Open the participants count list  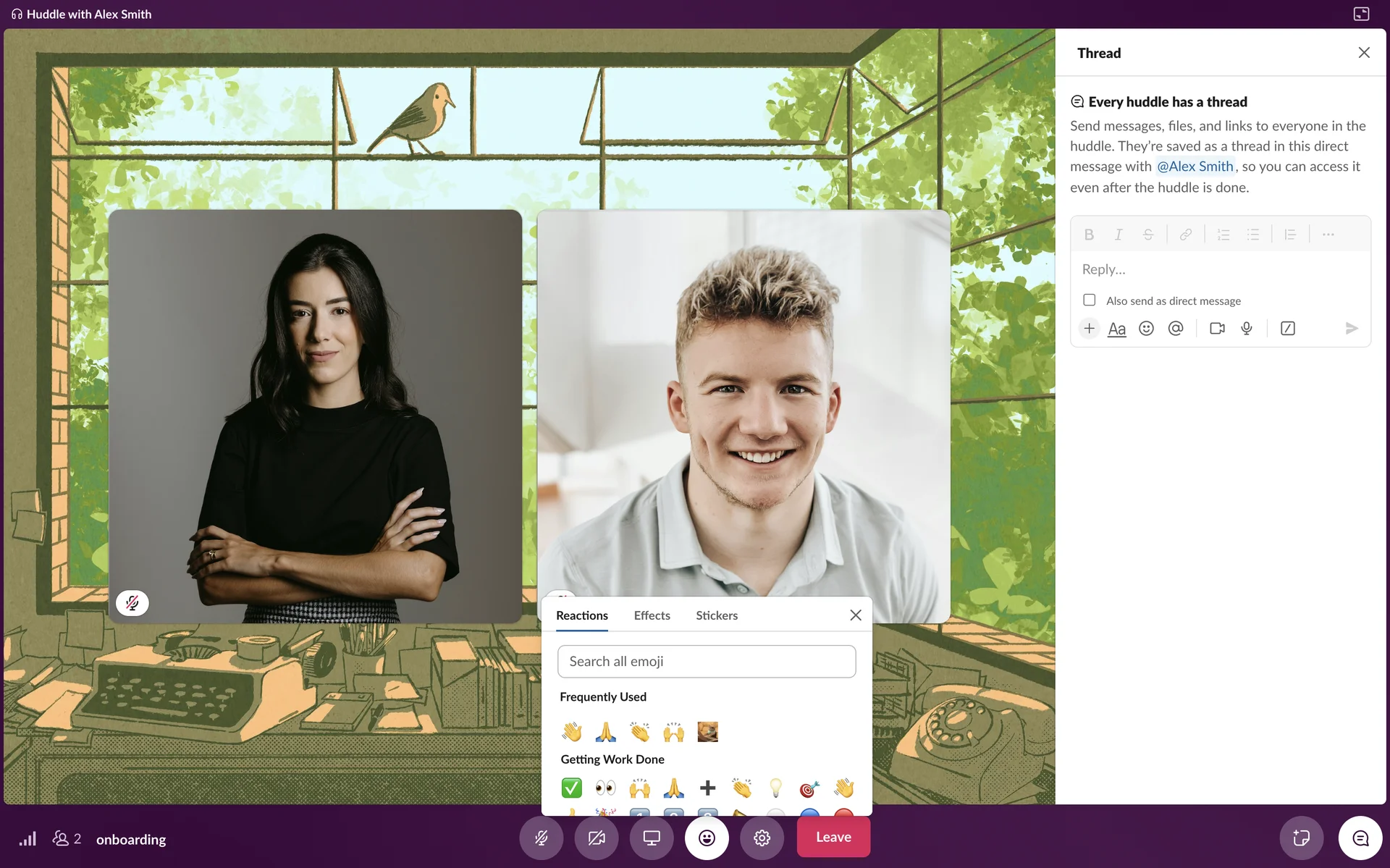67,839
